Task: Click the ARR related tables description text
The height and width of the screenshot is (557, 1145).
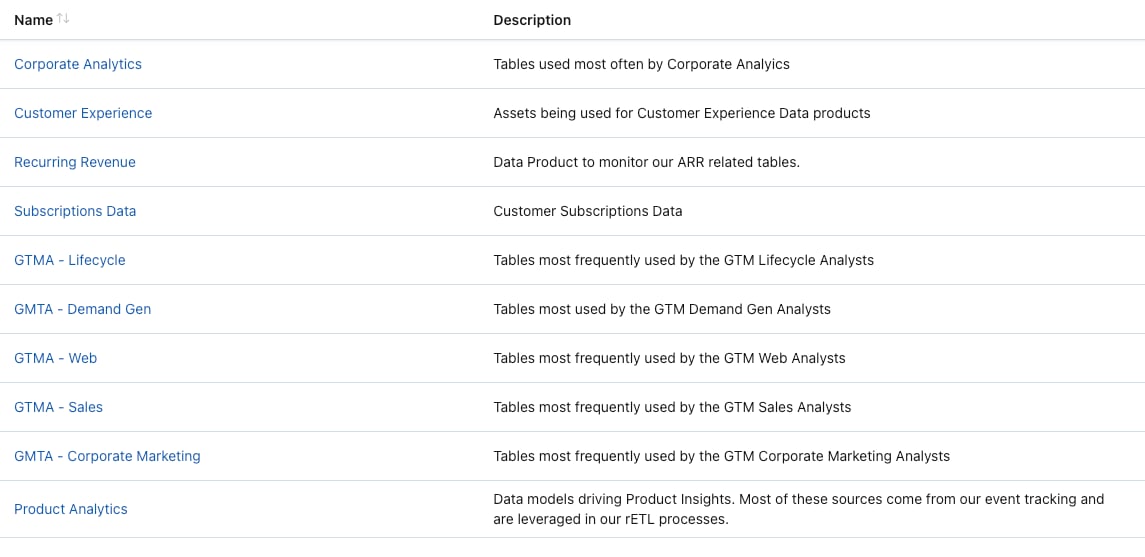Action: click(x=647, y=162)
